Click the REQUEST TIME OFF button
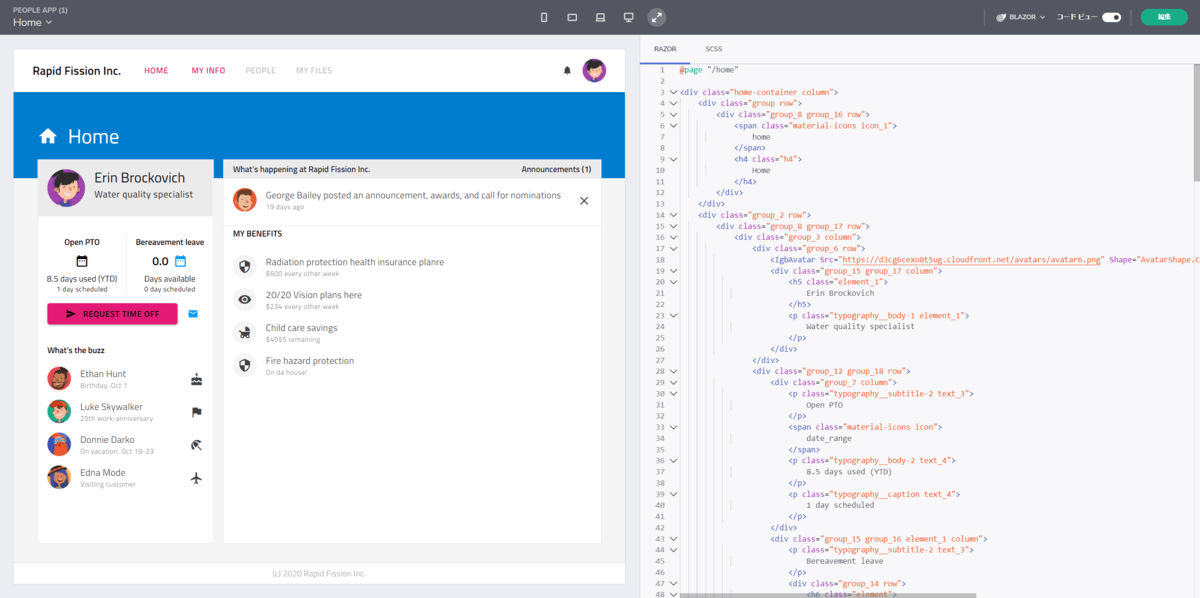This screenshot has height=598, width=1200. click(x=112, y=314)
